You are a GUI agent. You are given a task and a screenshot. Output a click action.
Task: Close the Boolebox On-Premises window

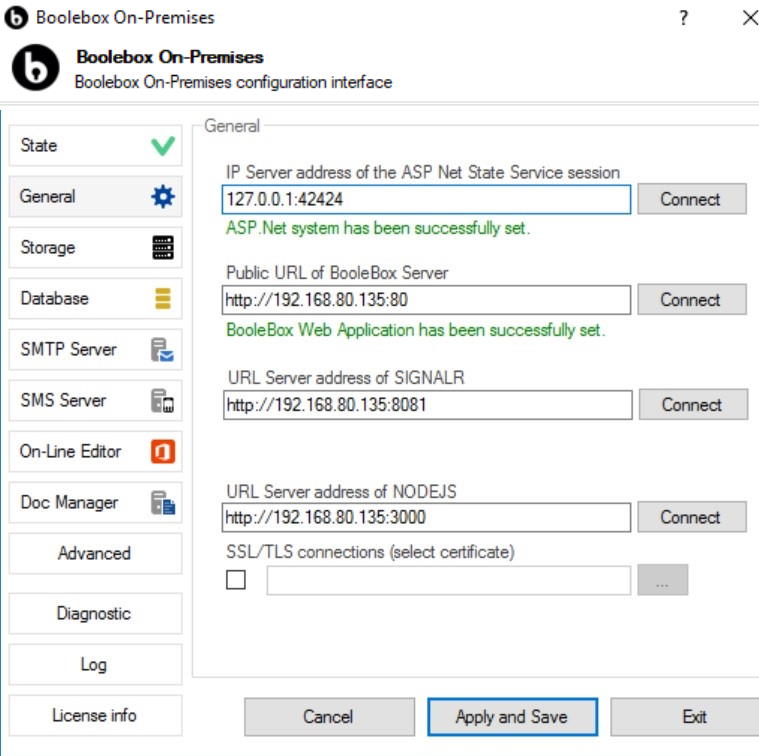point(749,18)
